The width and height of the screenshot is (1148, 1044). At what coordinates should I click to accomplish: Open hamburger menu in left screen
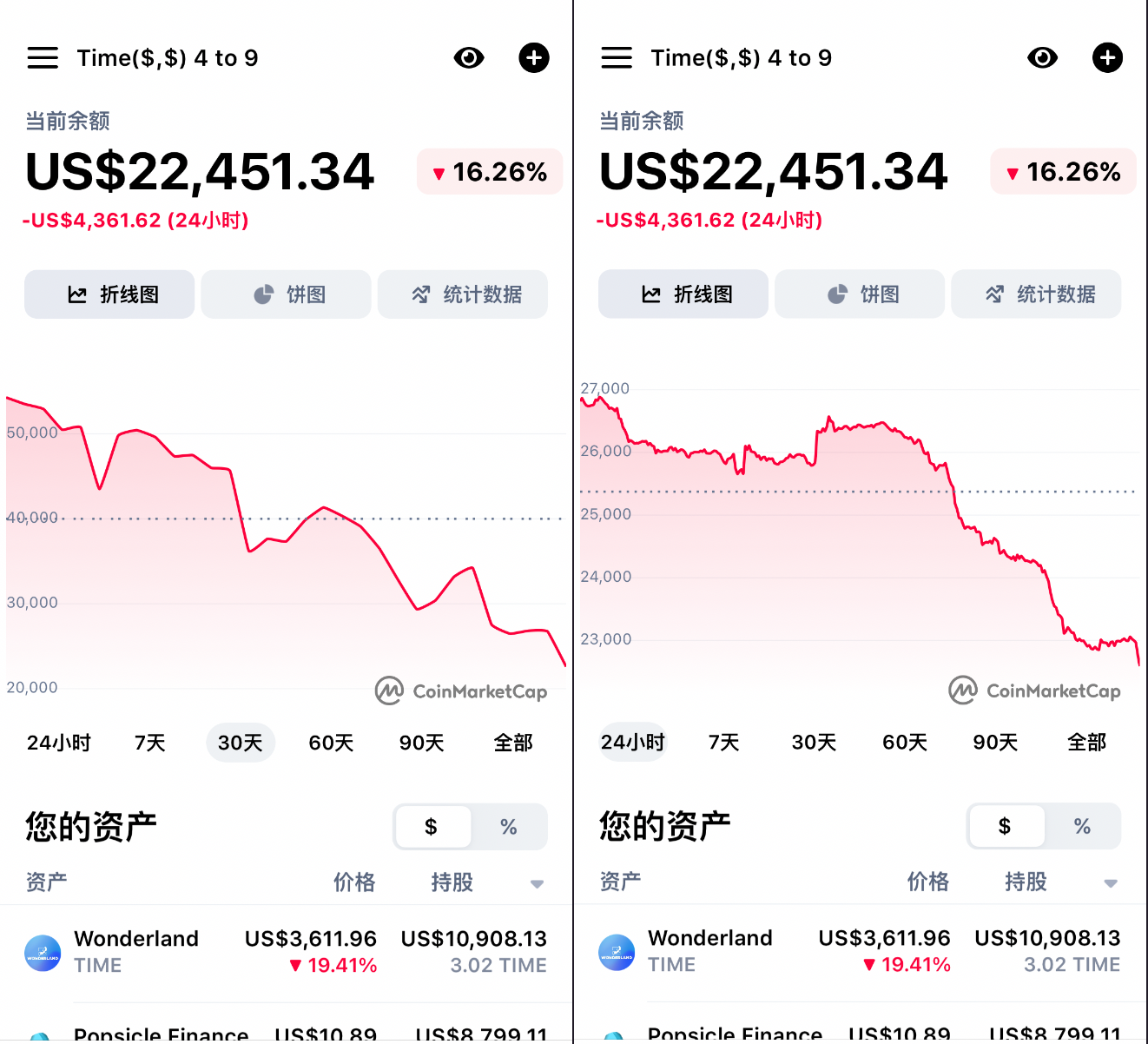pos(43,58)
